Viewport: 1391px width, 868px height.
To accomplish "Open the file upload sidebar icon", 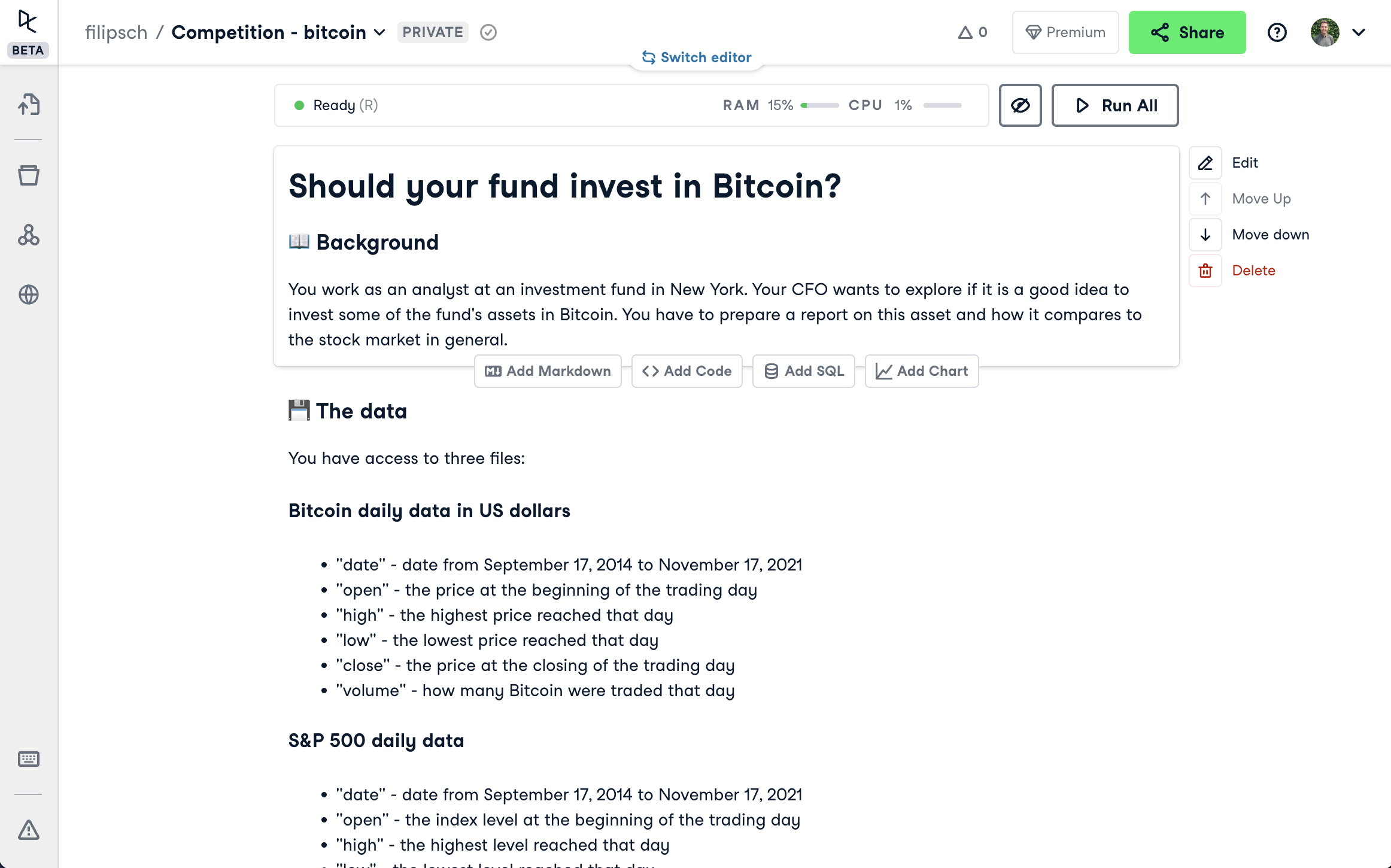I will point(29,105).
